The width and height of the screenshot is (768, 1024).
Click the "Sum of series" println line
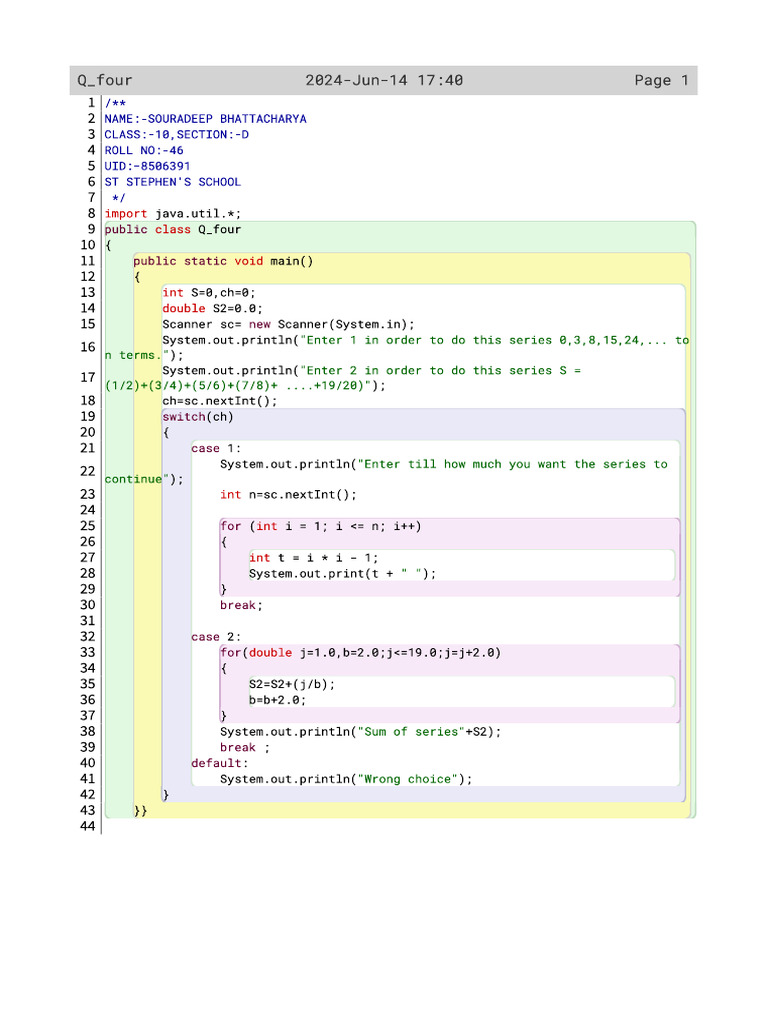(x=360, y=732)
